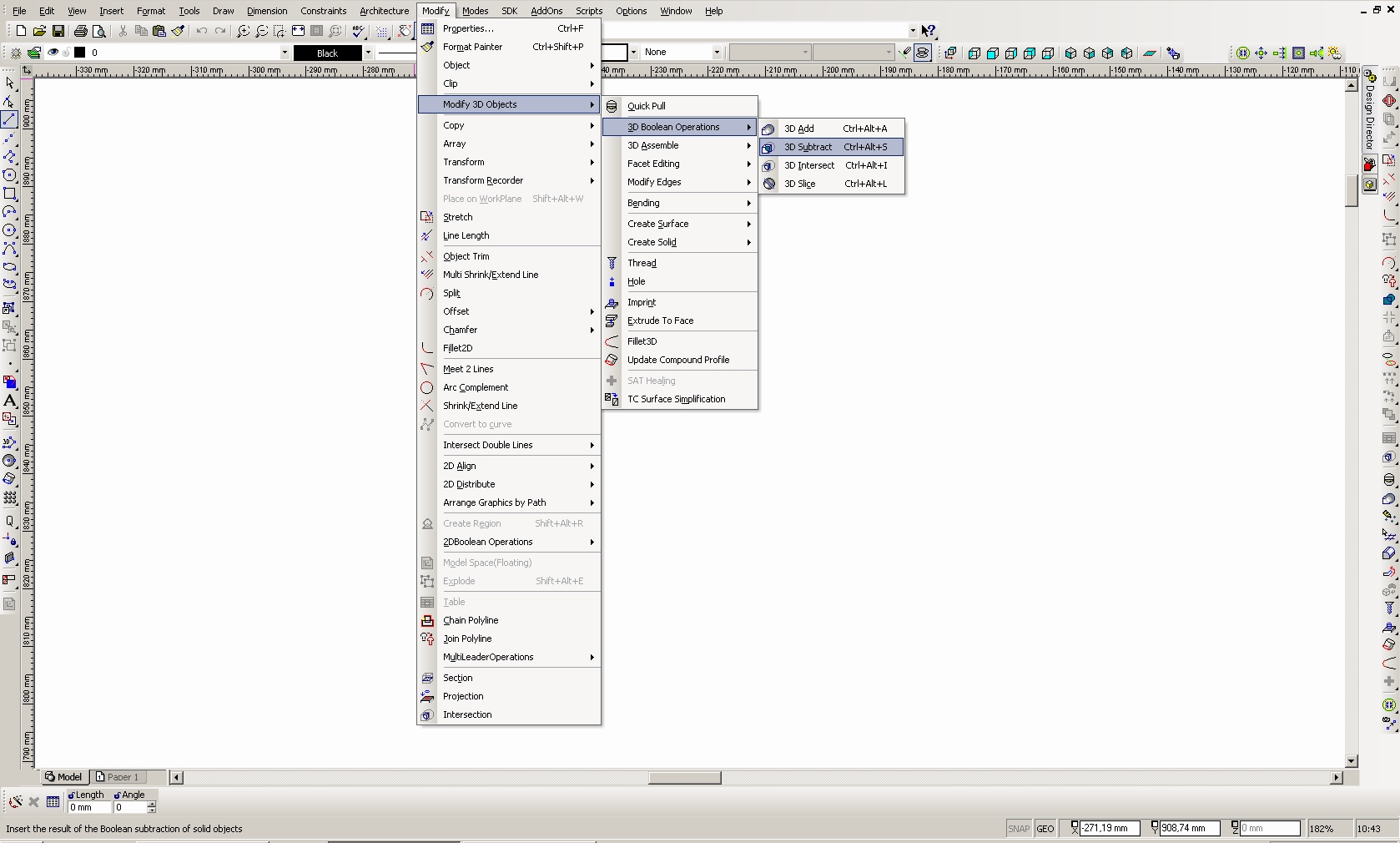Viewport: 1400px width, 843px height.
Task: Click the Print icon in toolbar
Action: 80,31
